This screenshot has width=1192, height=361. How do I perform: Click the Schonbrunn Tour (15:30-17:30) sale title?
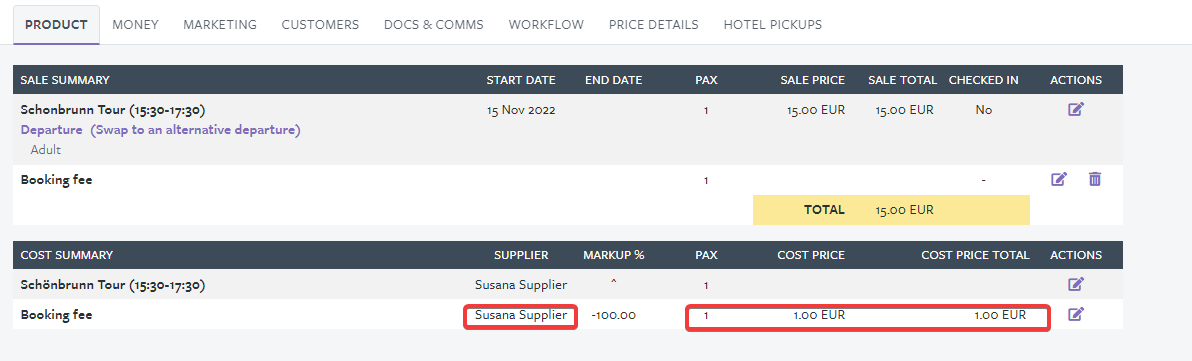click(113, 109)
